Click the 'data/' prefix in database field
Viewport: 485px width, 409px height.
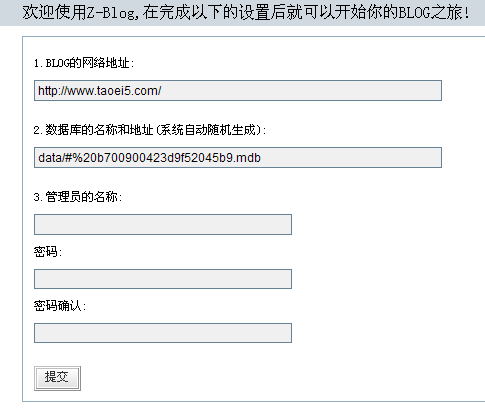point(50,158)
